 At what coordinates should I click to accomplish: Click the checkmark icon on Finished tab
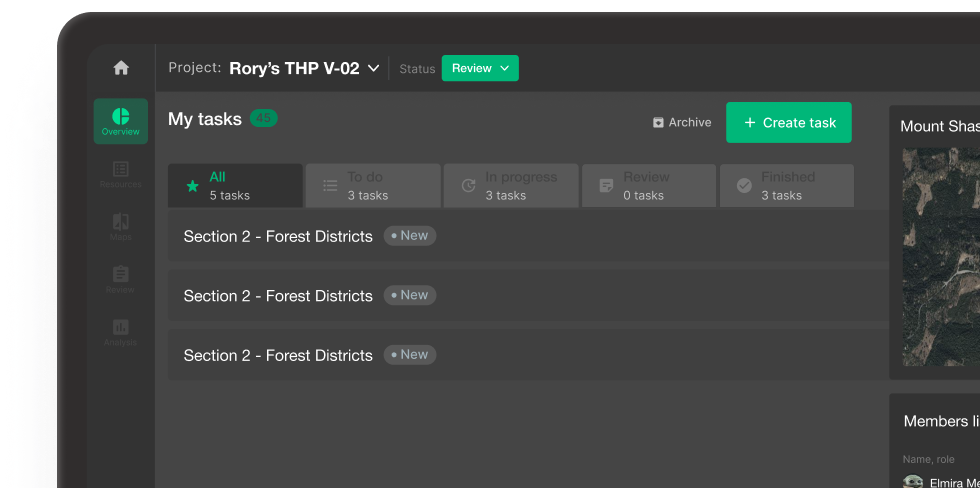point(744,186)
